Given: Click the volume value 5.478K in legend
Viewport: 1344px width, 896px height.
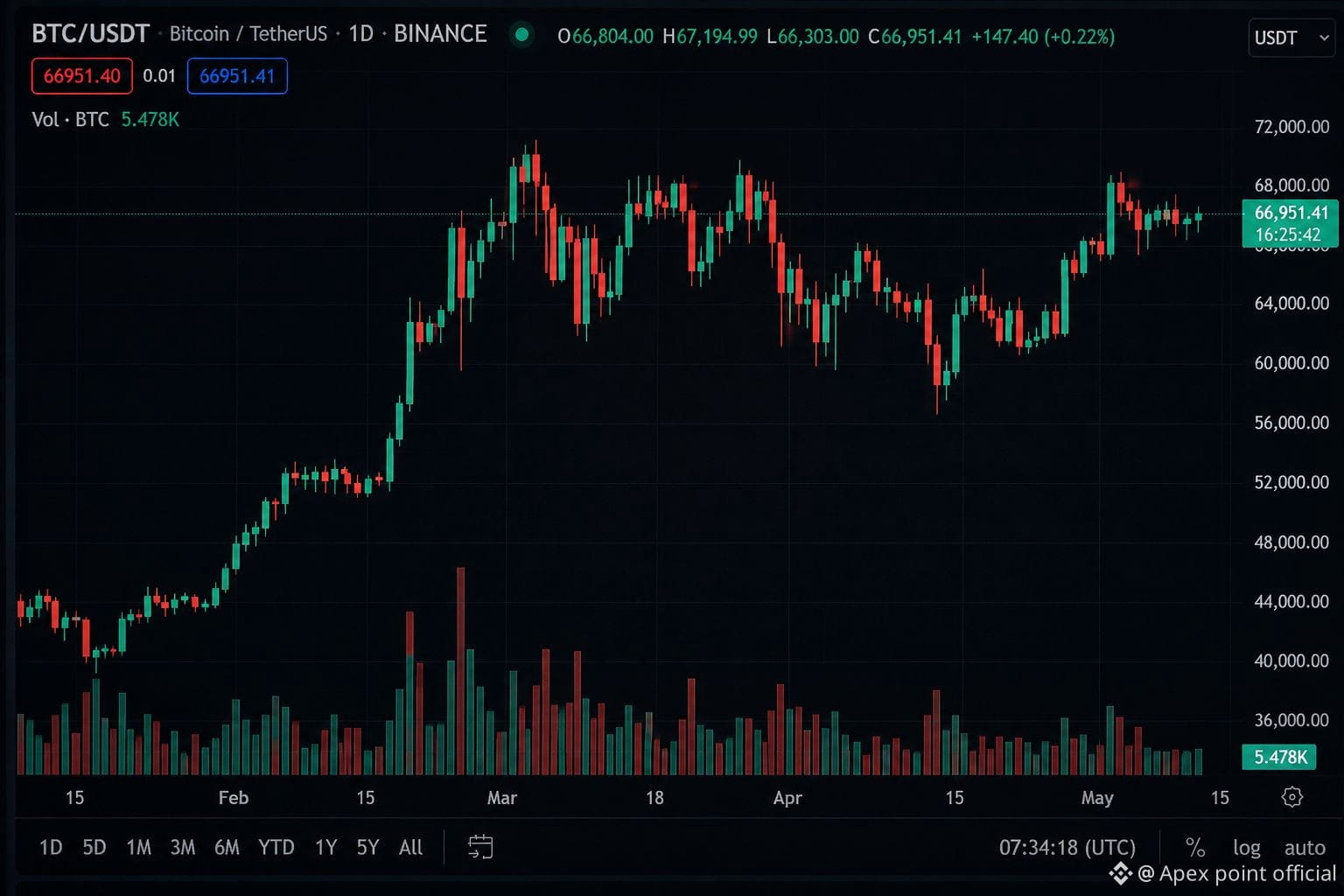Looking at the screenshot, I should pos(150,120).
